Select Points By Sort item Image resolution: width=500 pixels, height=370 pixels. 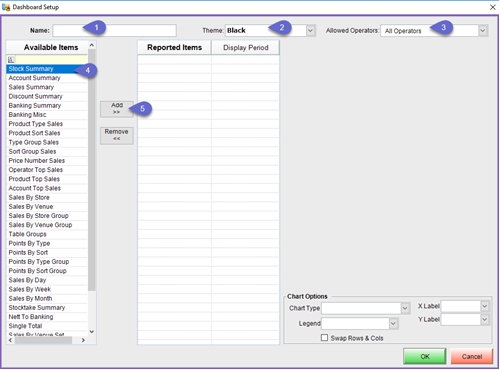pos(47,252)
